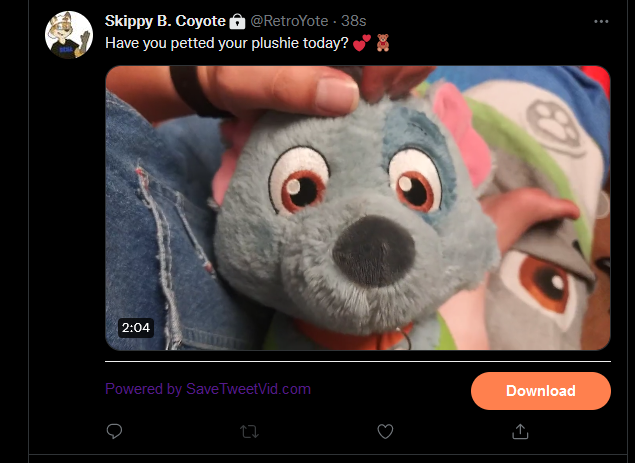Open Skippy B. Coyote's profile avatar
Screen dimensions: 635x463
69,35
